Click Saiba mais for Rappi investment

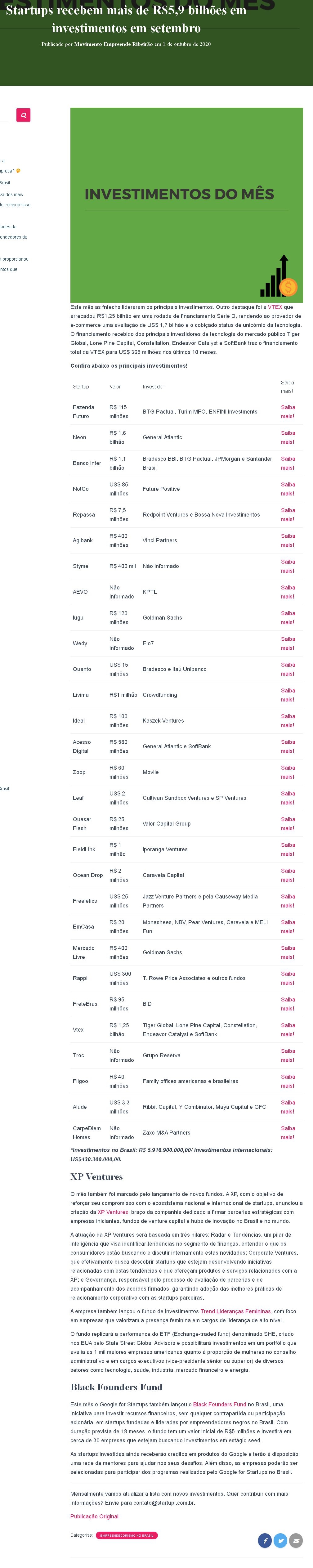[x=288, y=978]
